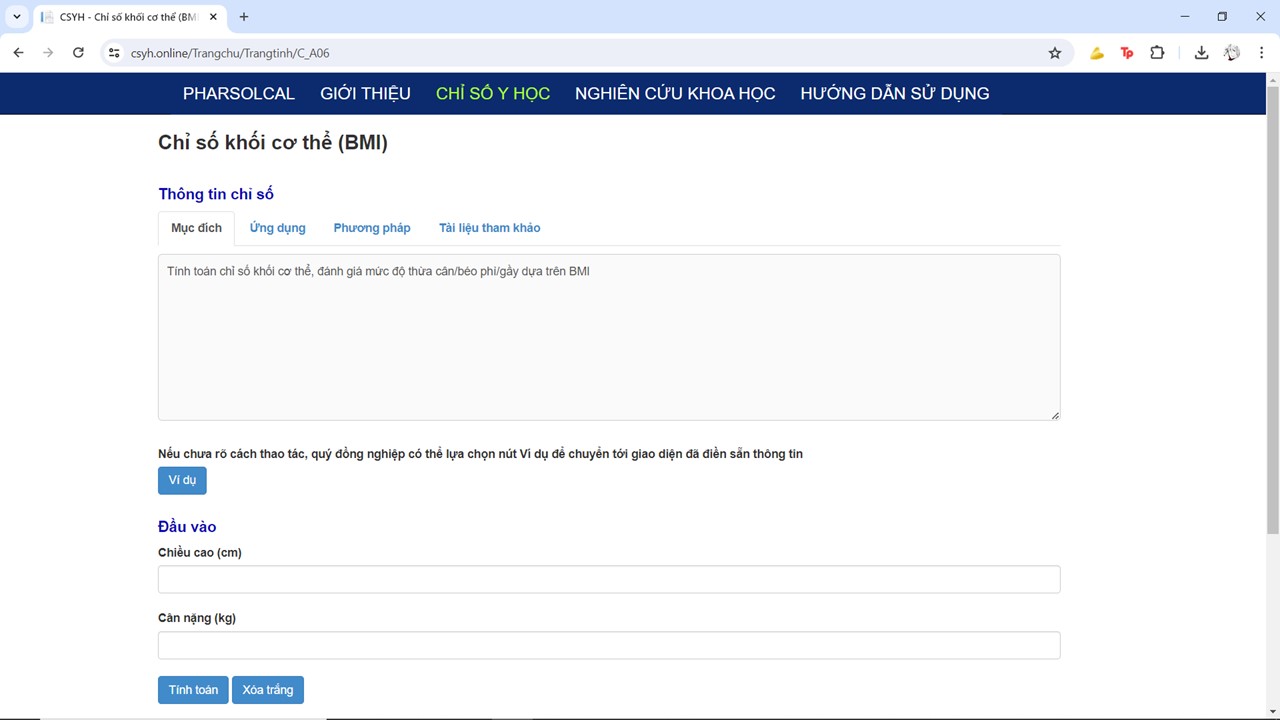The image size is (1280, 720).
Task: Focus the Chiều cao (cm) input field
Action: (x=609, y=579)
